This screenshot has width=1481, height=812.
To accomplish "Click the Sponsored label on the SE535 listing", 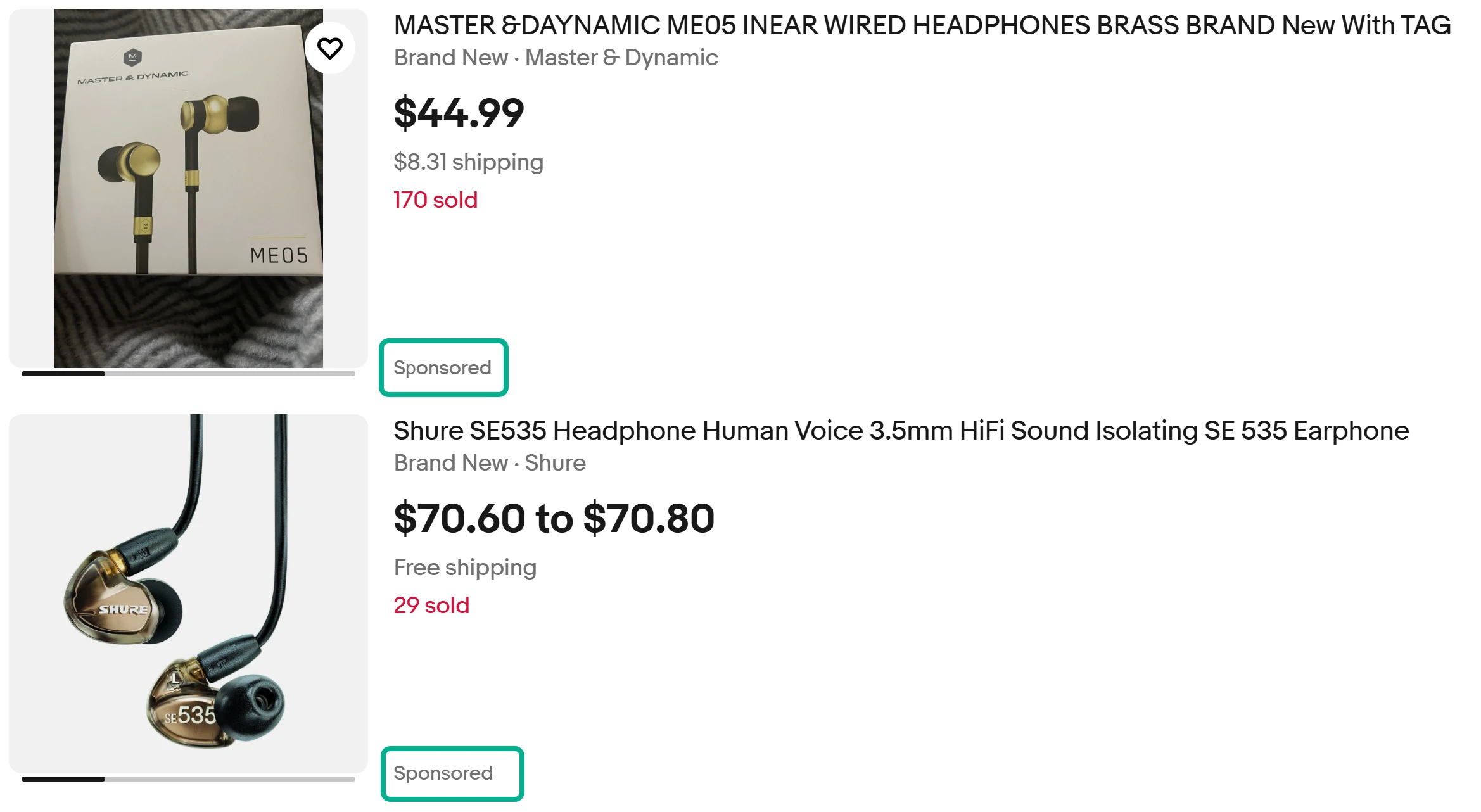I will click(452, 773).
